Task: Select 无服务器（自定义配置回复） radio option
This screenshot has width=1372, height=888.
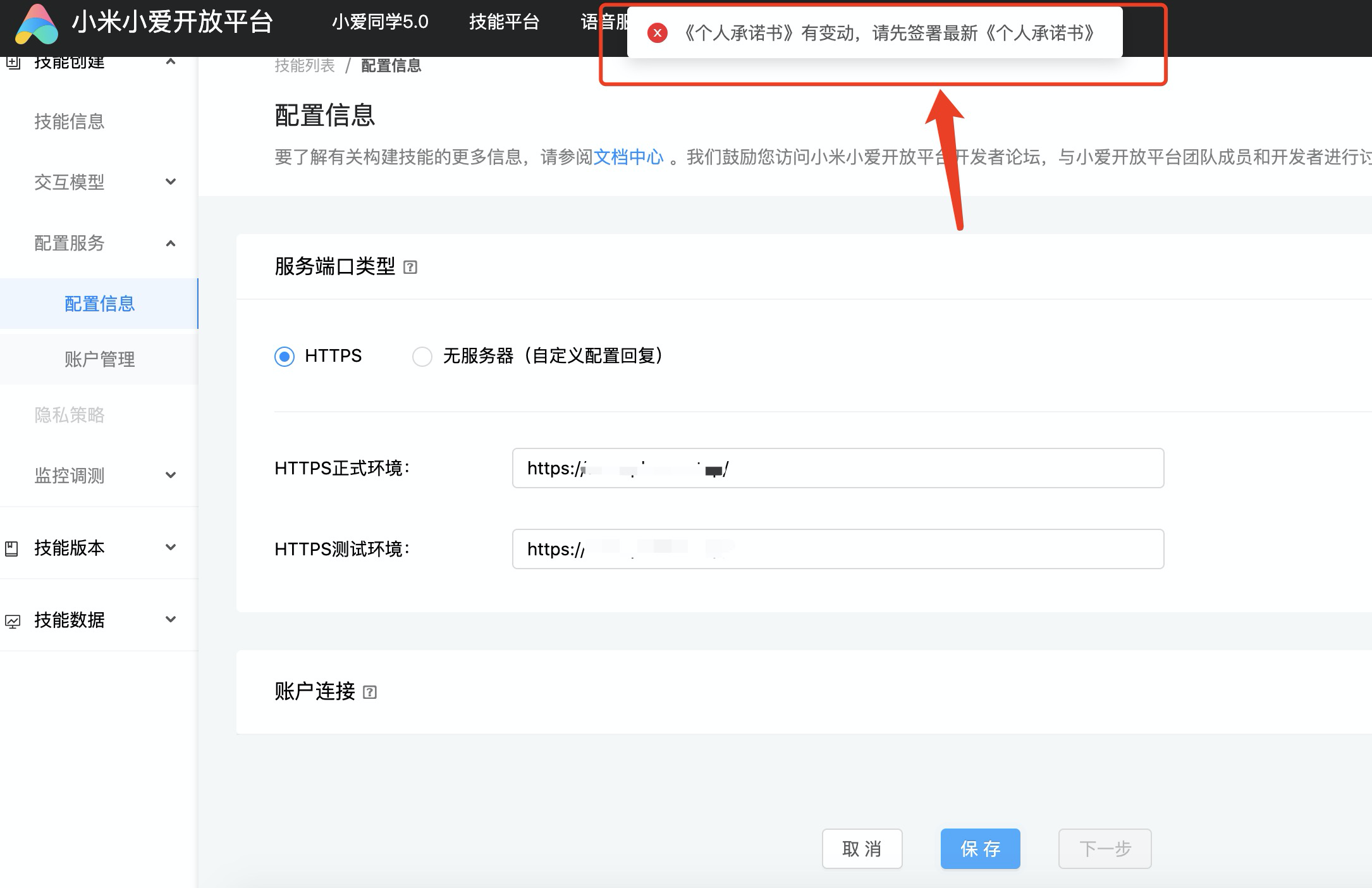Action: click(x=422, y=357)
